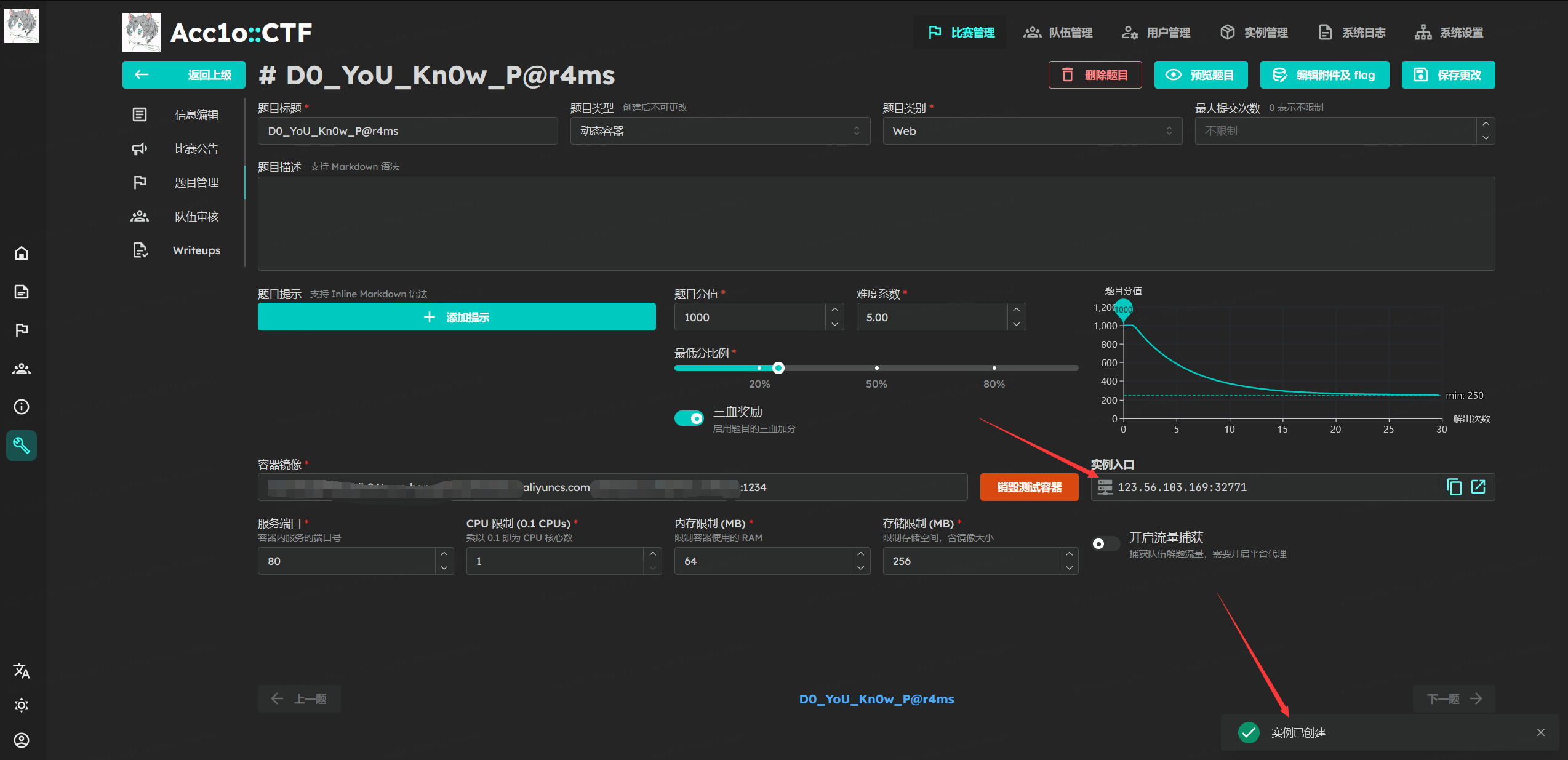Open the user account icon in sidebar

[x=22, y=740]
